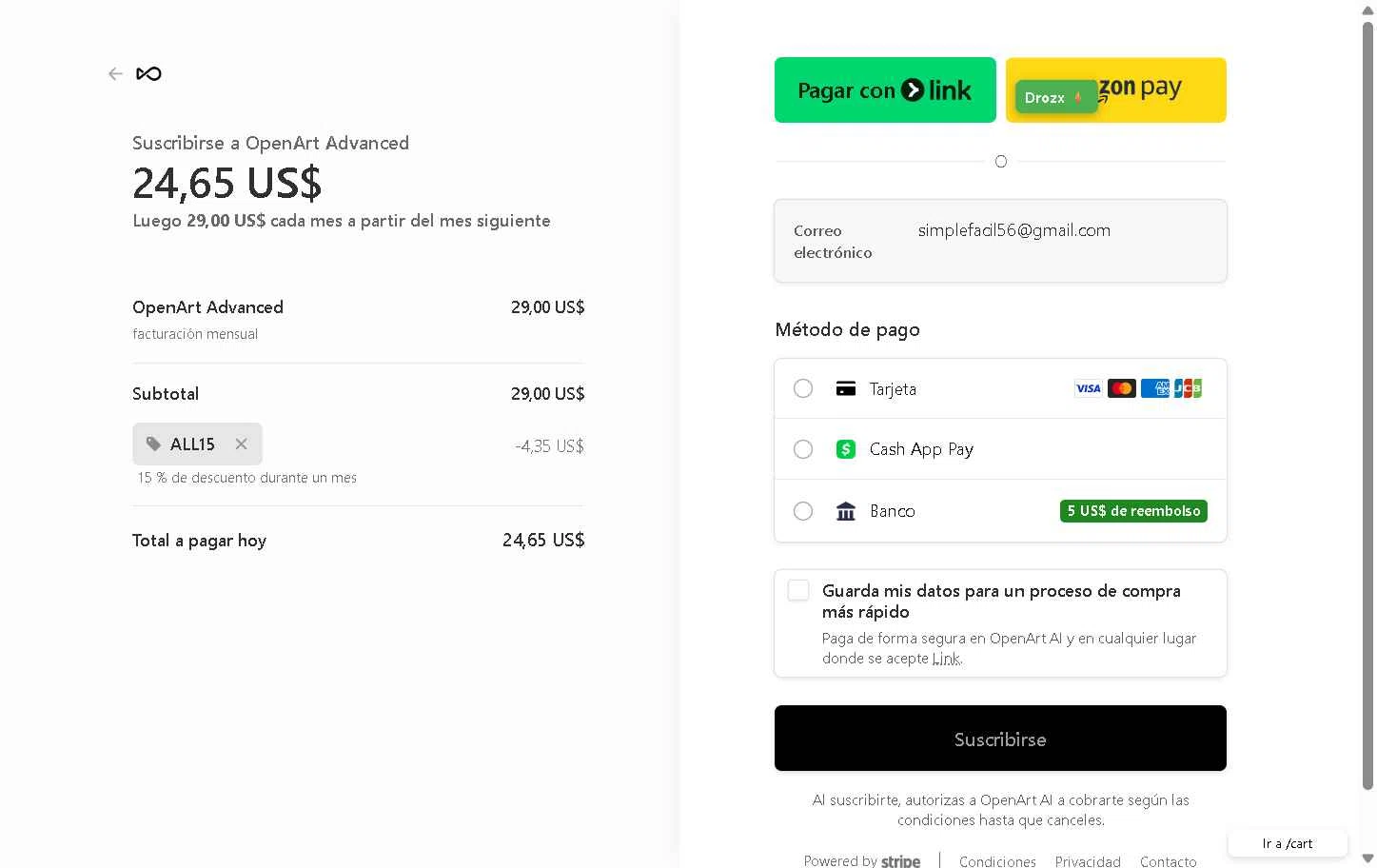
Task: Click the 15 % de descuento text
Action: point(247,478)
